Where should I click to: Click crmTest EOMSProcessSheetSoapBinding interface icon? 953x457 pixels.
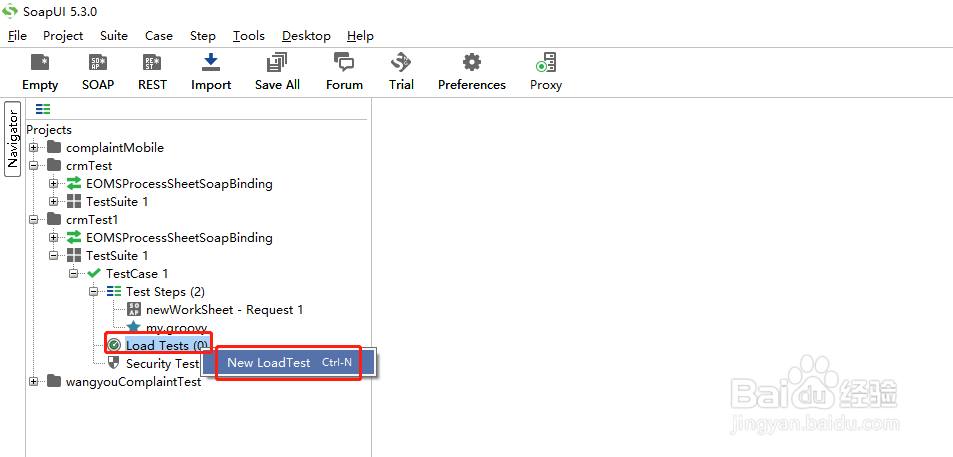point(74,183)
